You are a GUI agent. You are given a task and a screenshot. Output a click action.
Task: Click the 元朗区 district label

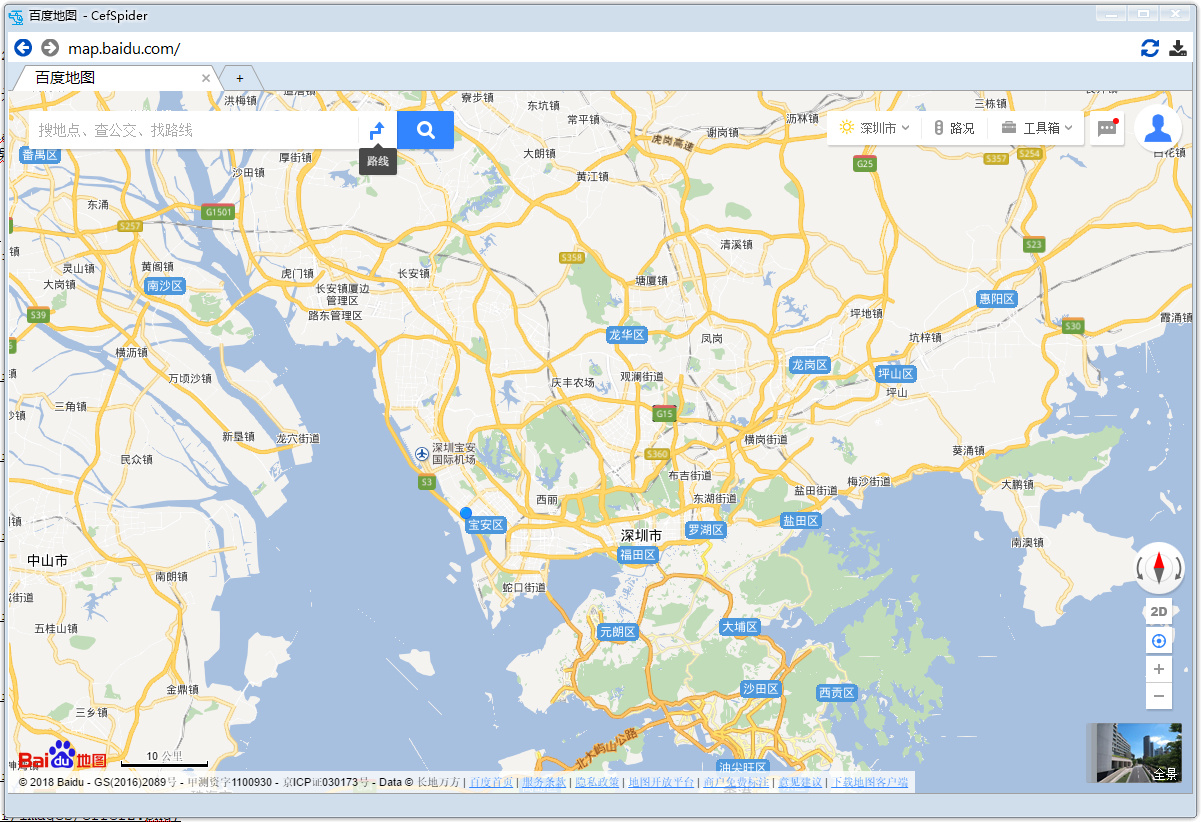(x=617, y=632)
